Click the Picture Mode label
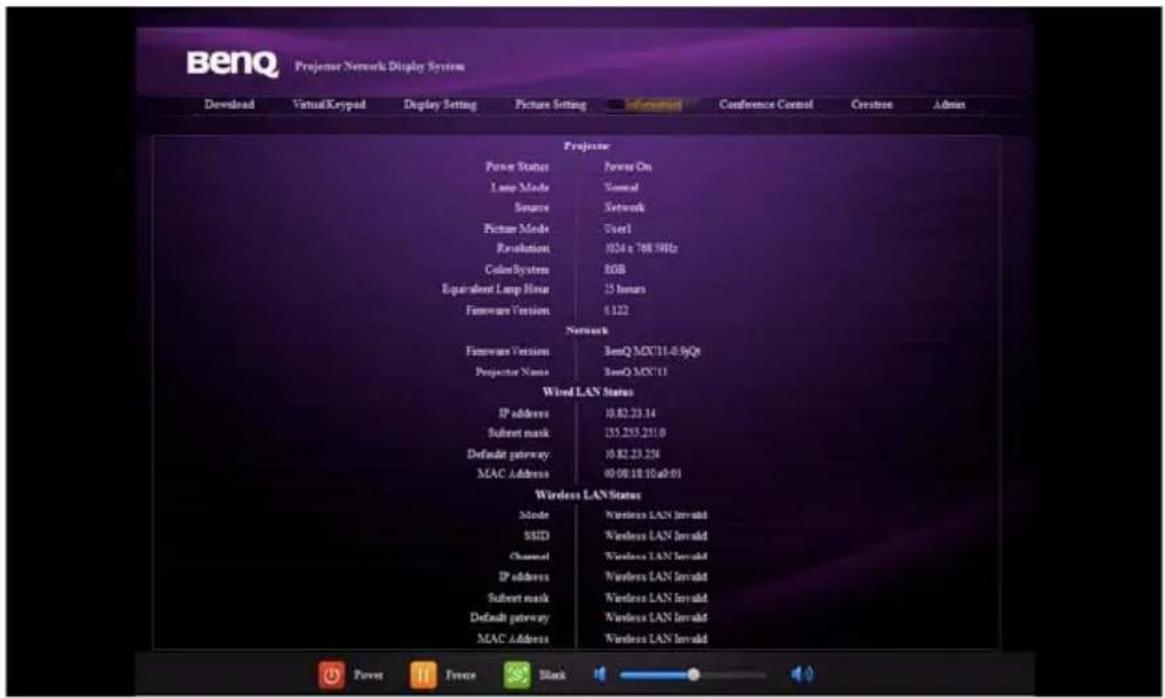This screenshot has width=1165, height=698. [x=516, y=228]
